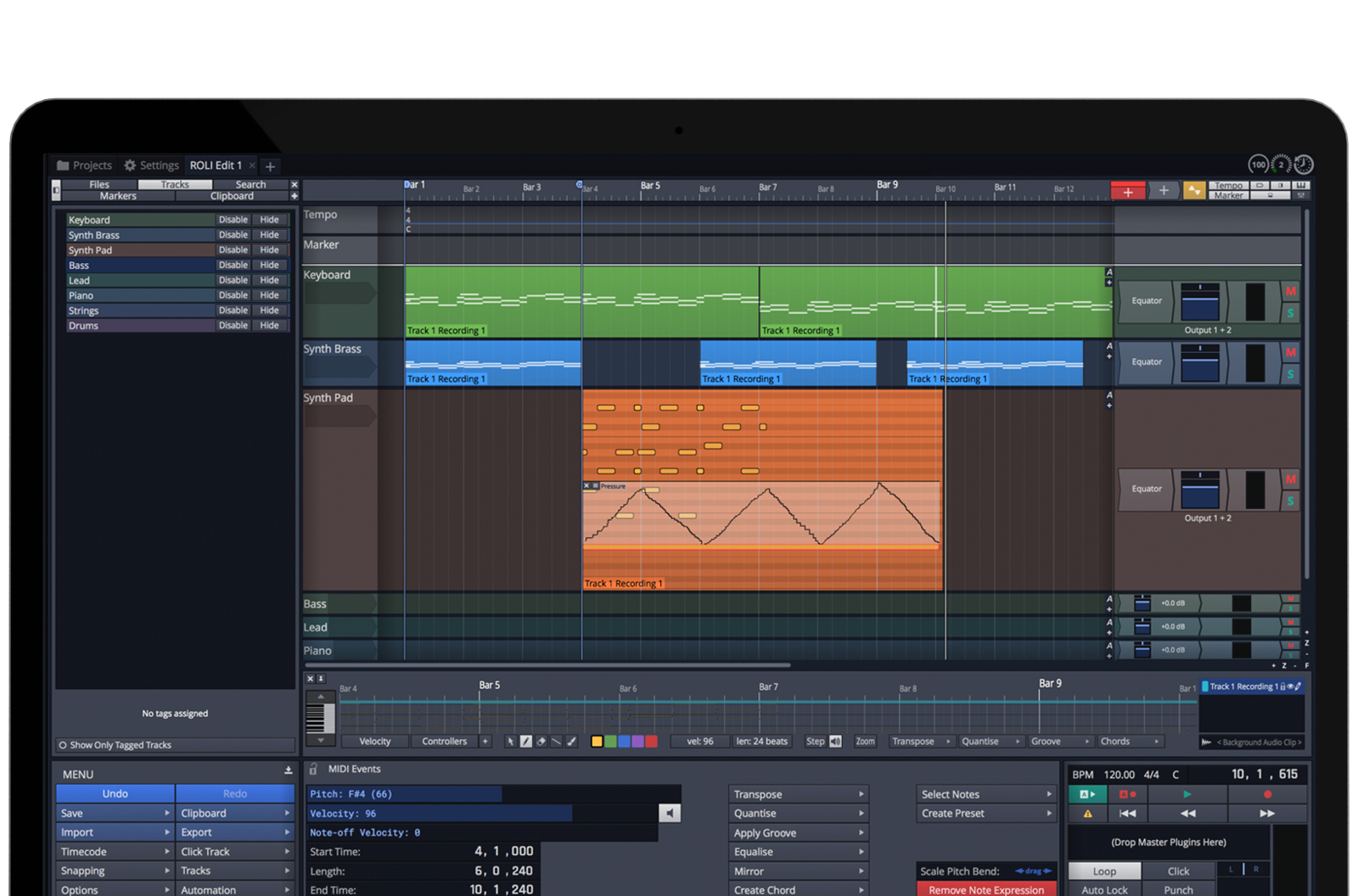Solo the Synth Brass track
Screen dimensions: 1358x896
[x=1290, y=374]
